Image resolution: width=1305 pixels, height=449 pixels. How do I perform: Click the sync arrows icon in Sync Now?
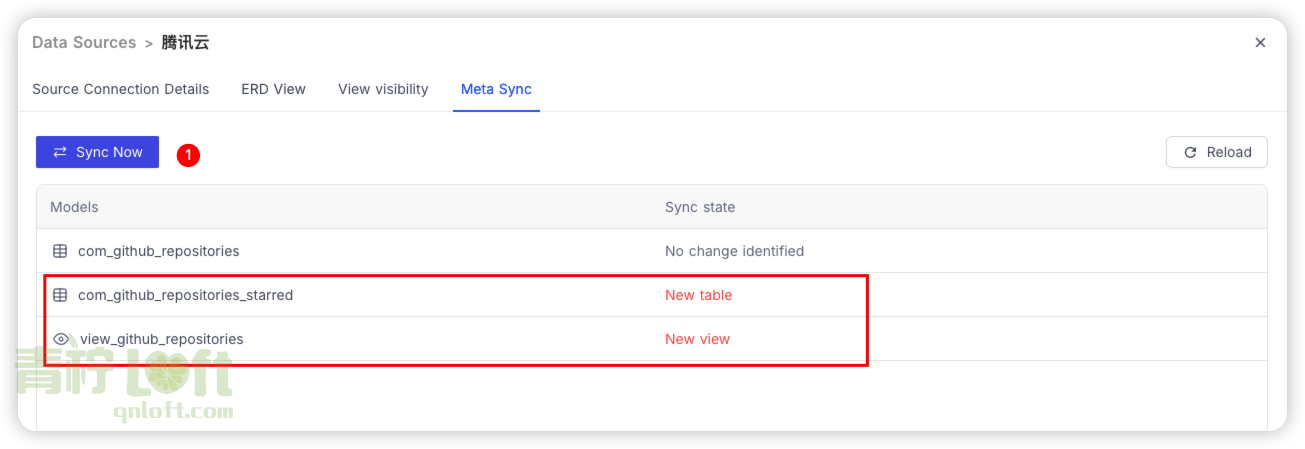pyautogui.click(x=60, y=152)
